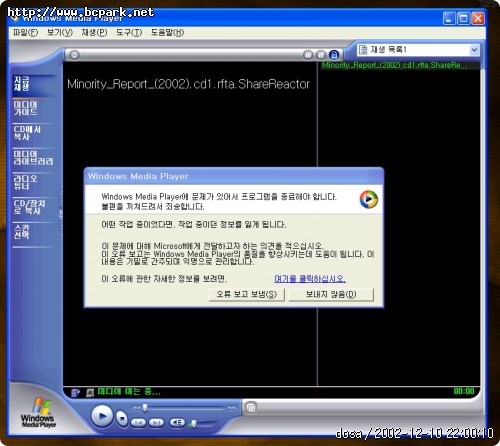The width and height of the screenshot is (500, 446).
Task: Open the 미디어 라이브러리 tab
Action: (x=33, y=158)
